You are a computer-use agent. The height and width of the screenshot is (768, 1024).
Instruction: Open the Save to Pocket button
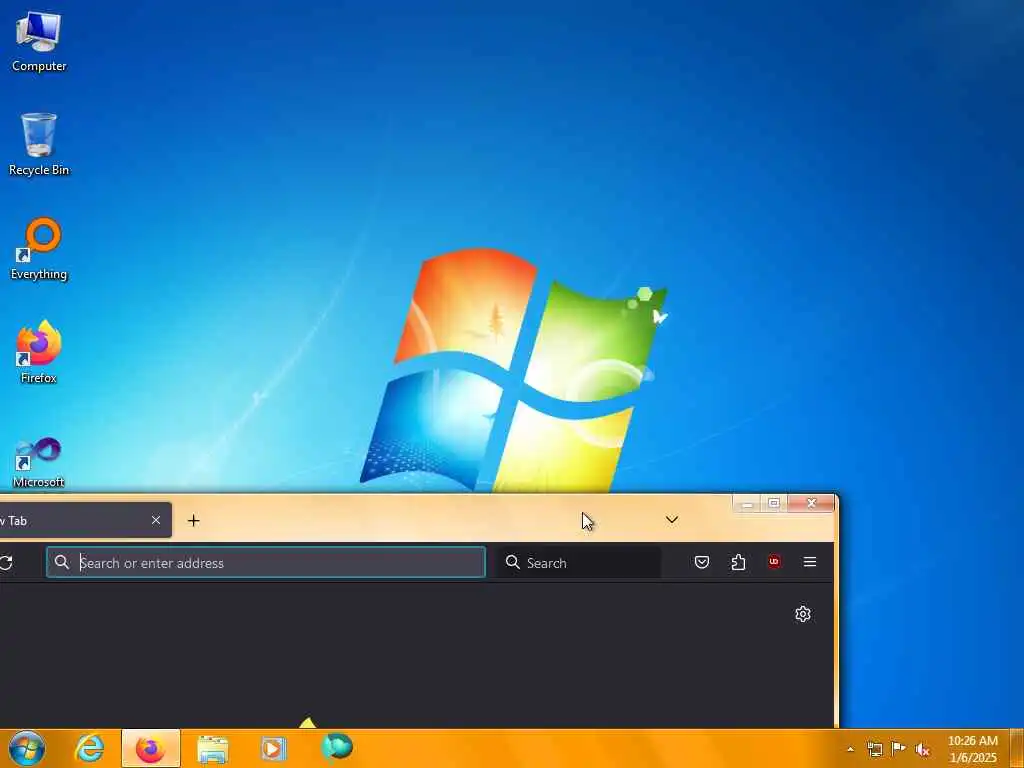702,562
